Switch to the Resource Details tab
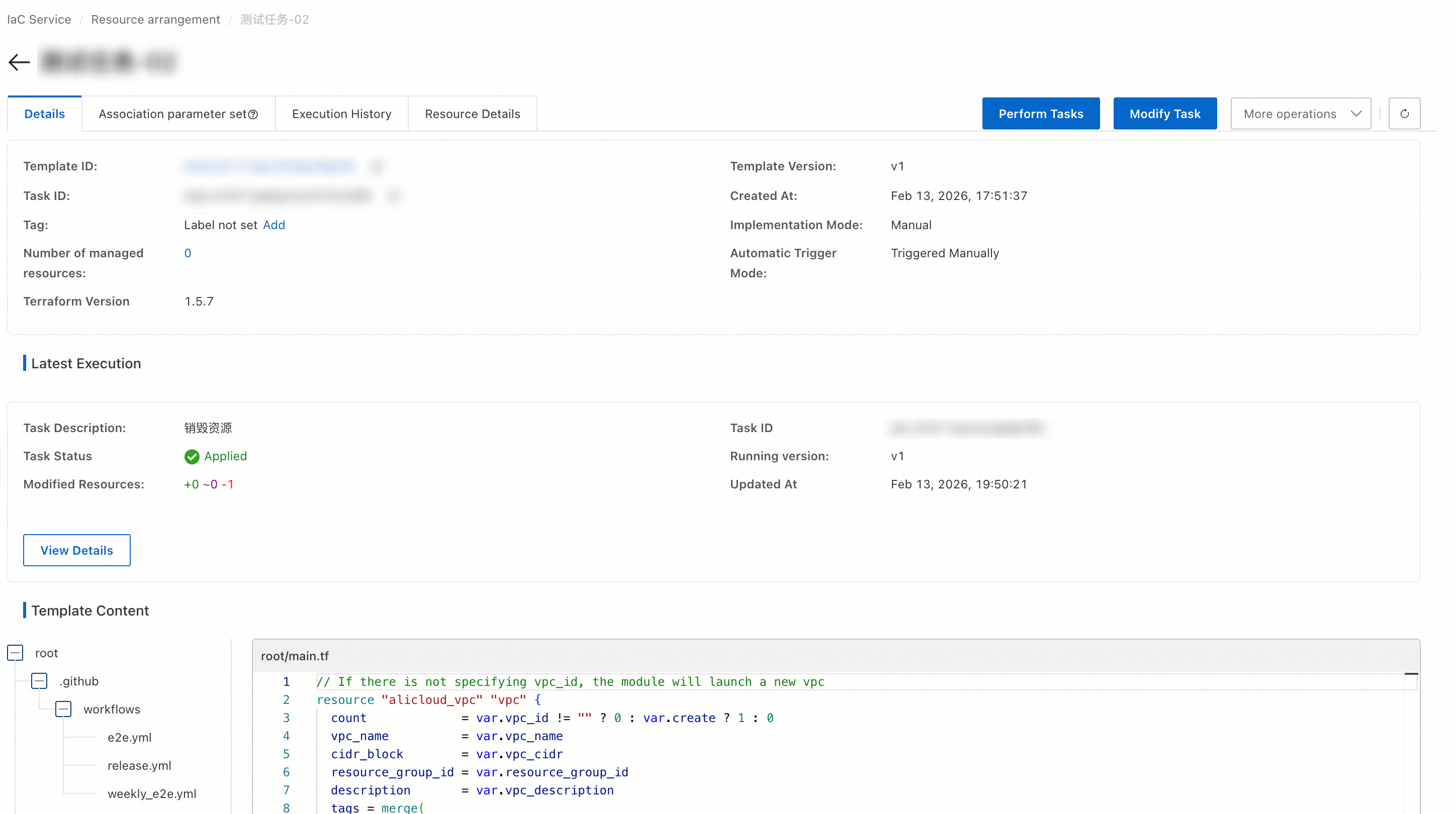Screen dimensions: 1456x814 pos(473,114)
